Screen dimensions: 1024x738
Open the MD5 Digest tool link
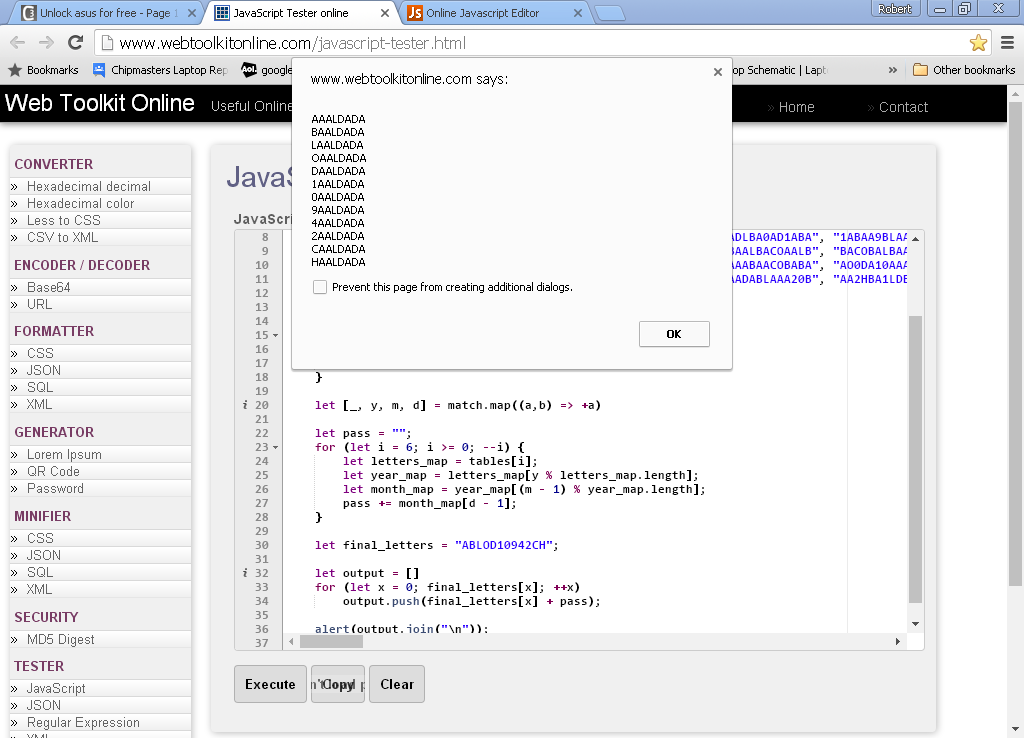tap(61, 639)
